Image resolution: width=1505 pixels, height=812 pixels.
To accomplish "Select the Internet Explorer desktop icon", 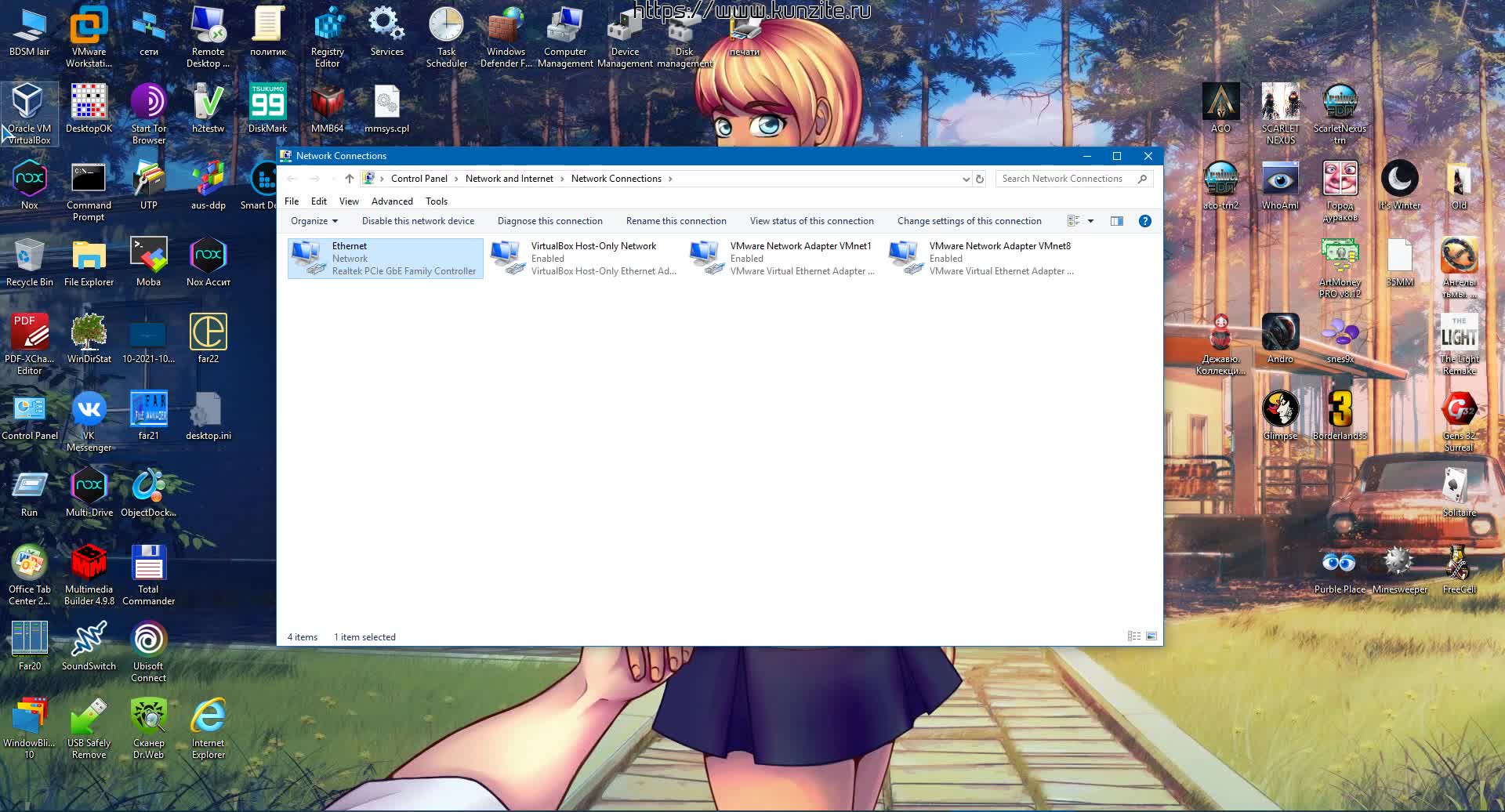I will tap(208, 728).
